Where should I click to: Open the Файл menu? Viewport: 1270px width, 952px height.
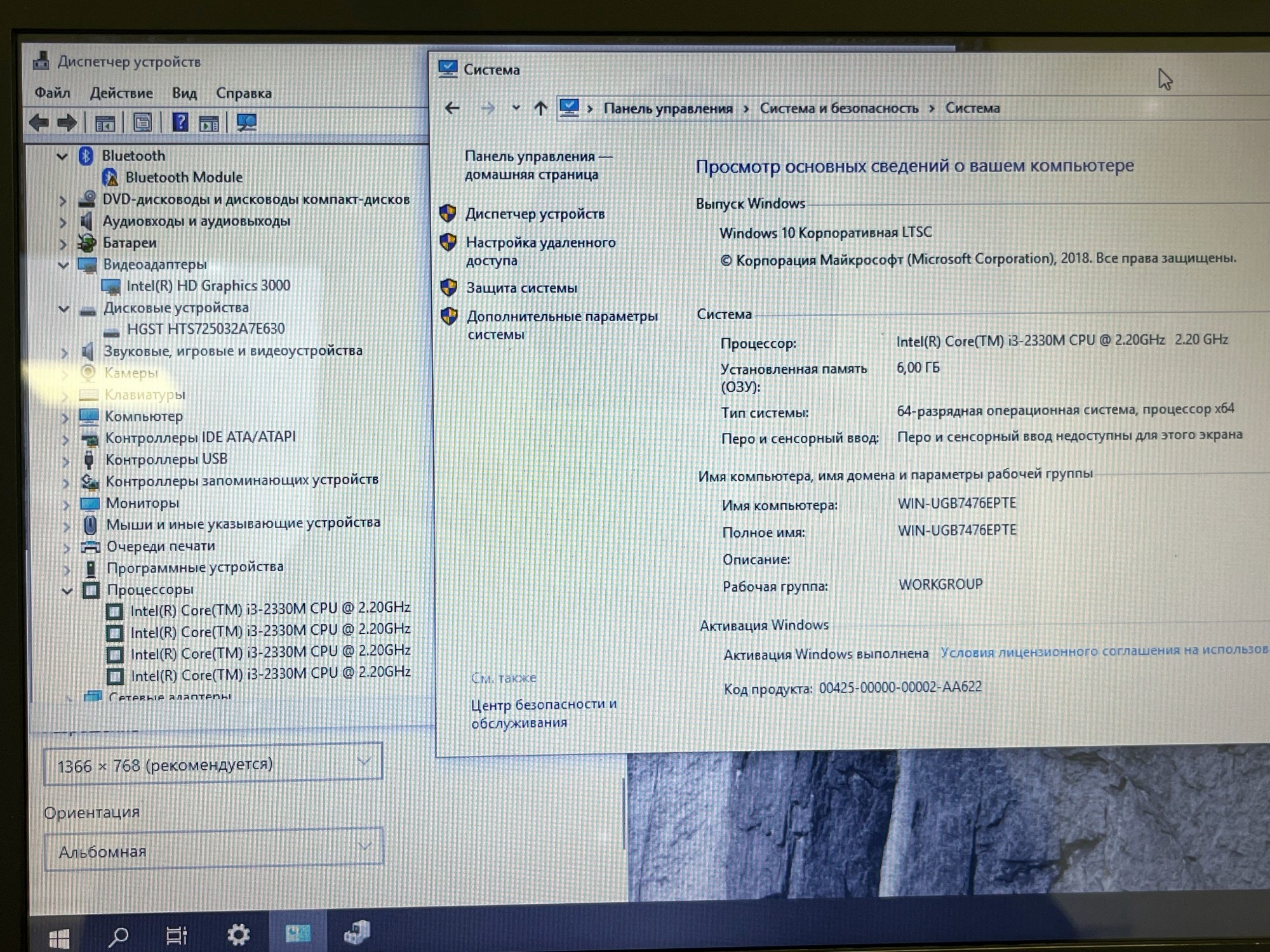tap(52, 93)
